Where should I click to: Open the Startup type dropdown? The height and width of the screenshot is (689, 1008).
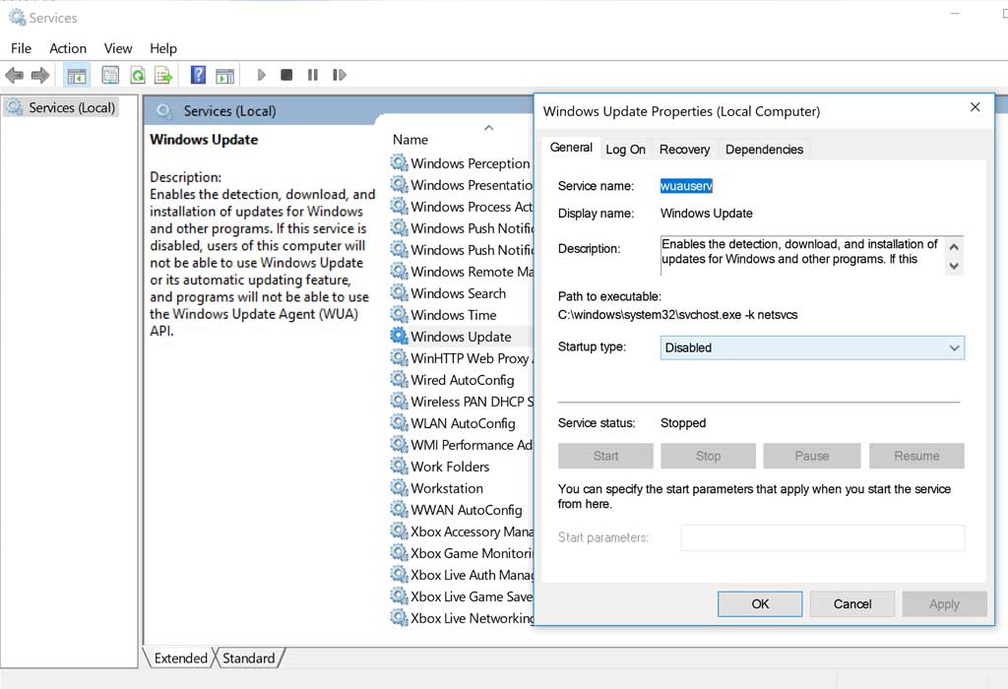812,348
